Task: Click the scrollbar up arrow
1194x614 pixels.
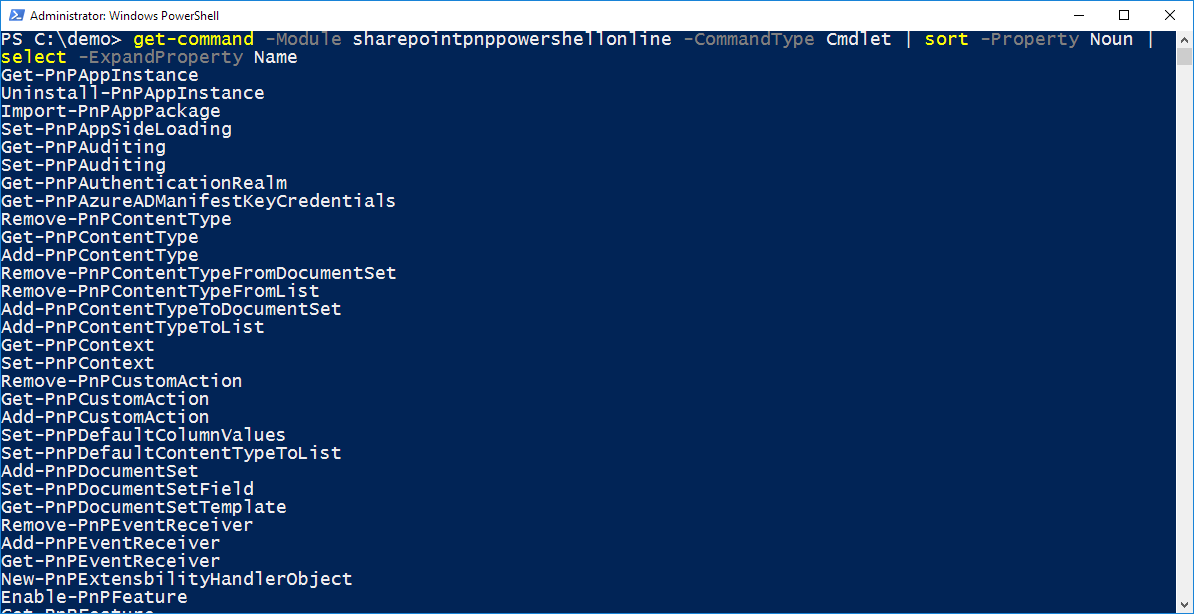Action: pyautogui.click(x=1184, y=37)
